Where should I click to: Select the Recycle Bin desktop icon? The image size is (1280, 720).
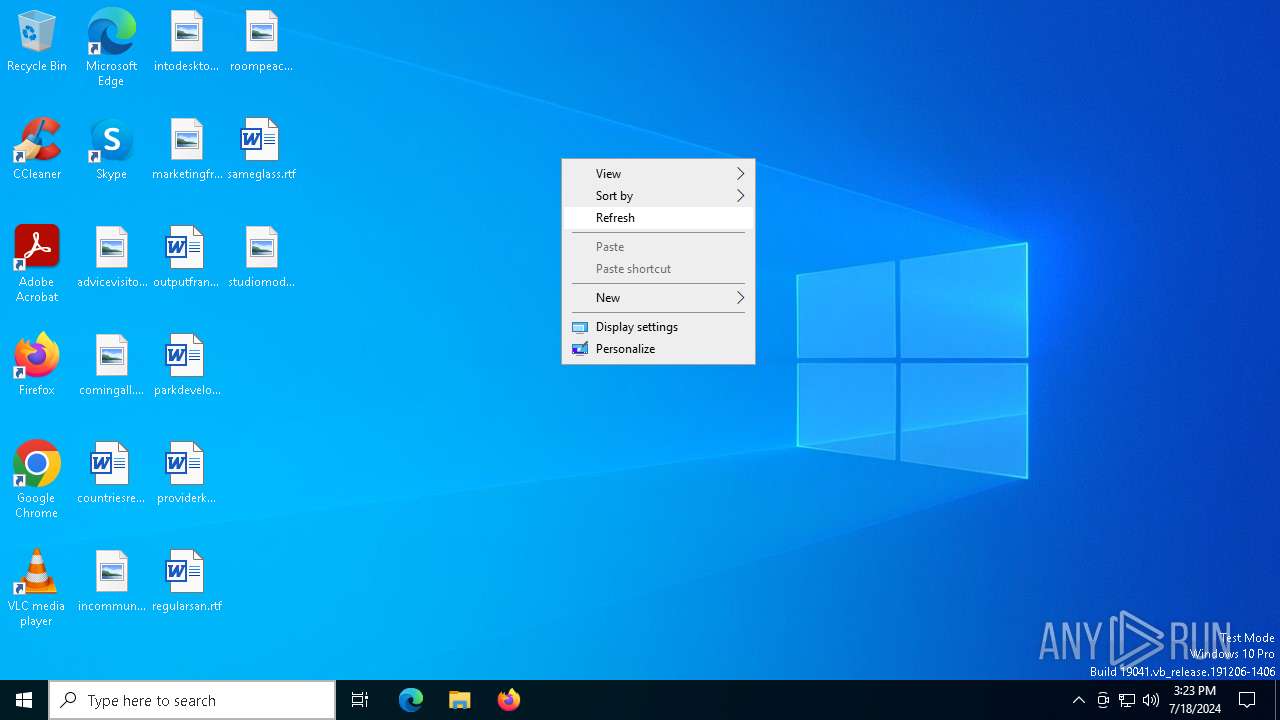(x=37, y=42)
